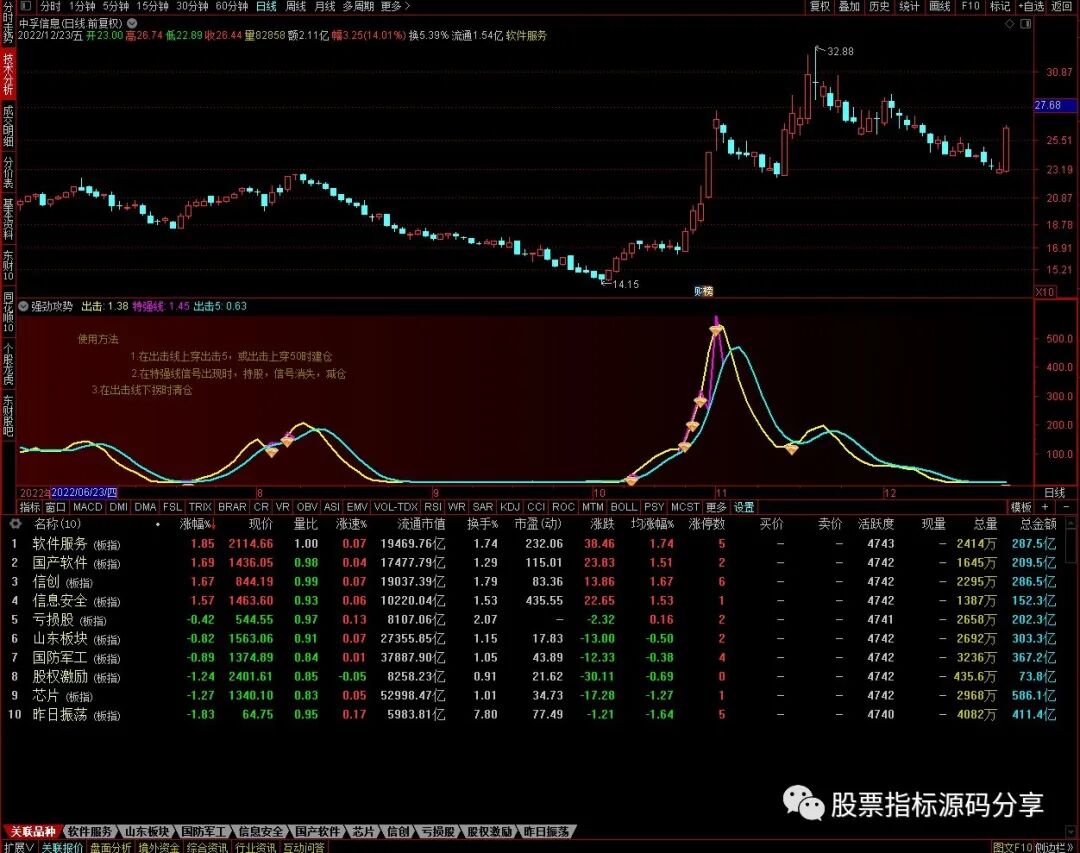1080x853 pixels.
Task: Click the X10 scale marker
Action: point(1045,291)
